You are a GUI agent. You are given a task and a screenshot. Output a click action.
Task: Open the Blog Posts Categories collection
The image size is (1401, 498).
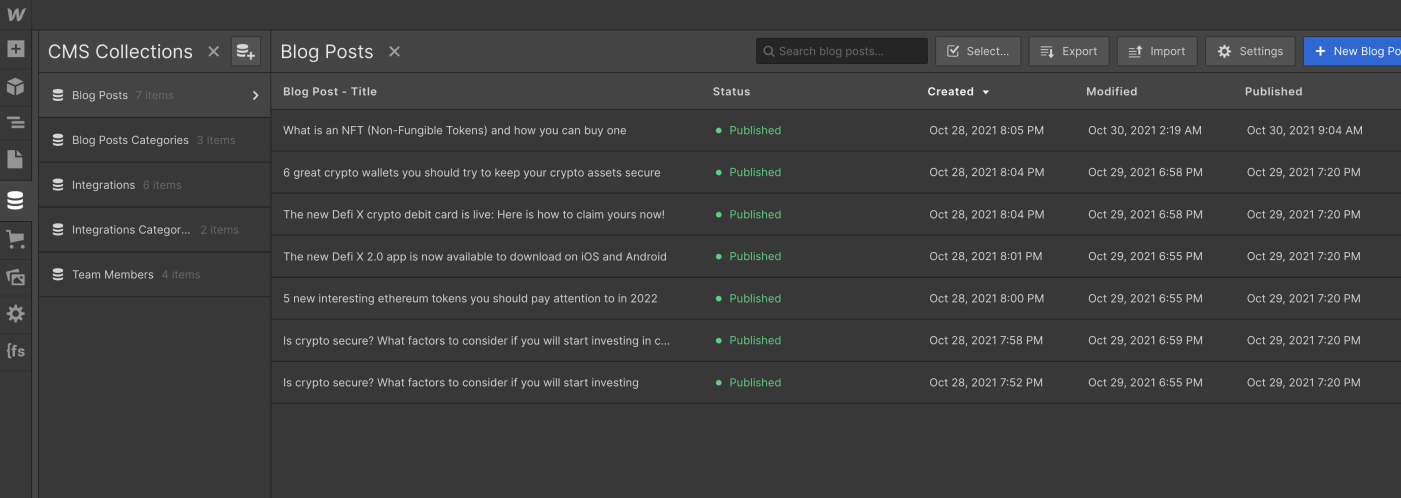[x=155, y=140]
